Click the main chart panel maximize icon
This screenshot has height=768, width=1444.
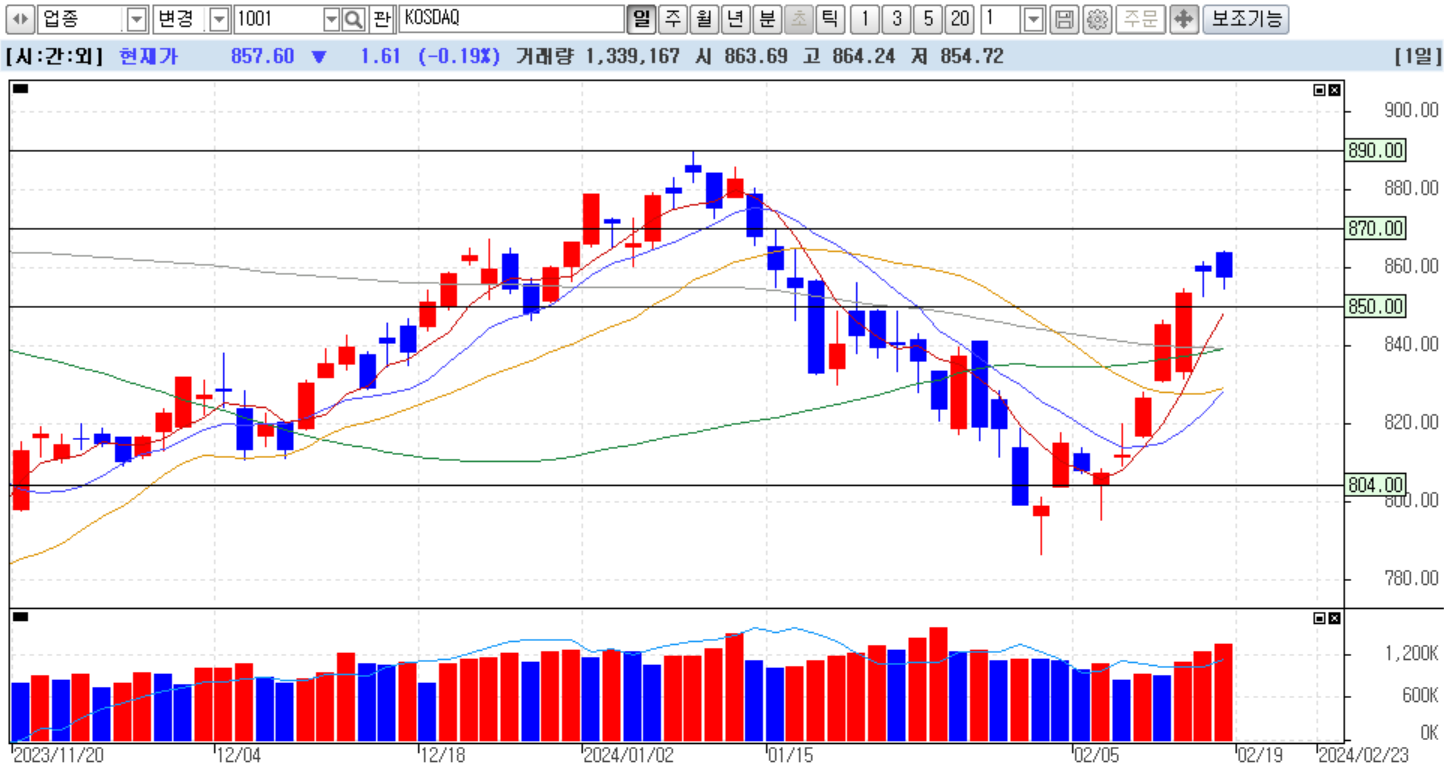tap(1320, 90)
